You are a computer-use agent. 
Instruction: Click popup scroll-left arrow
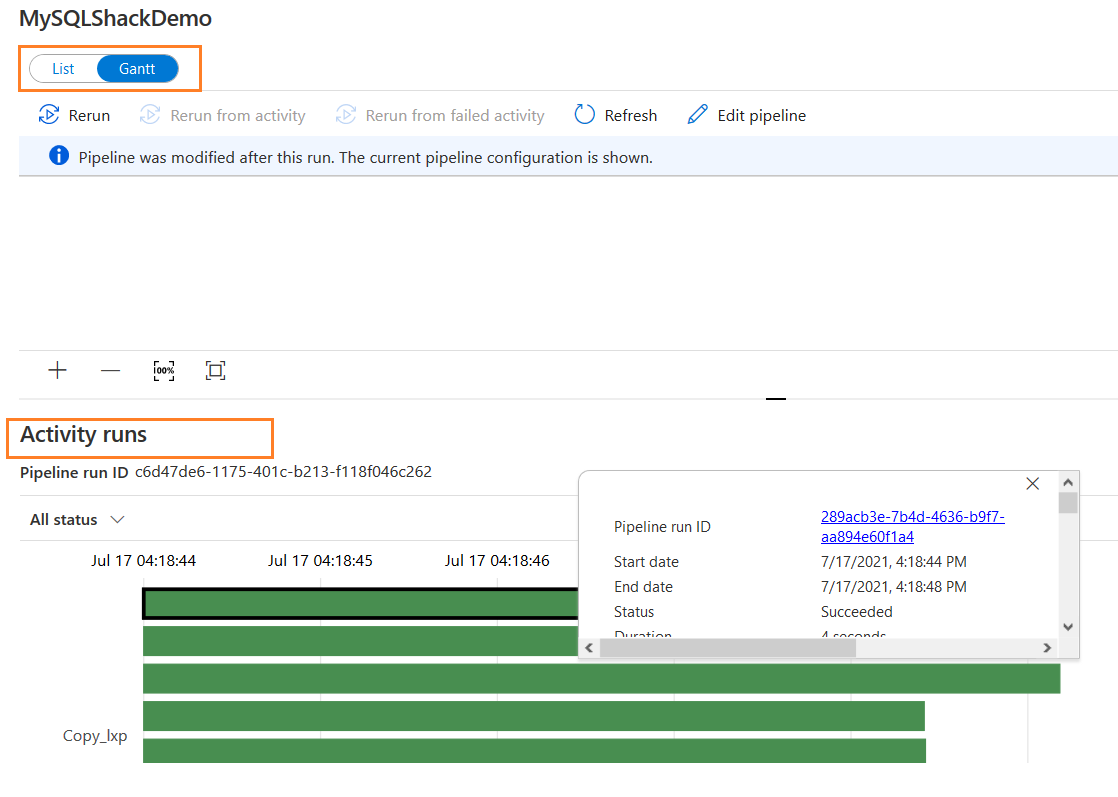pyautogui.click(x=589, y=647)
